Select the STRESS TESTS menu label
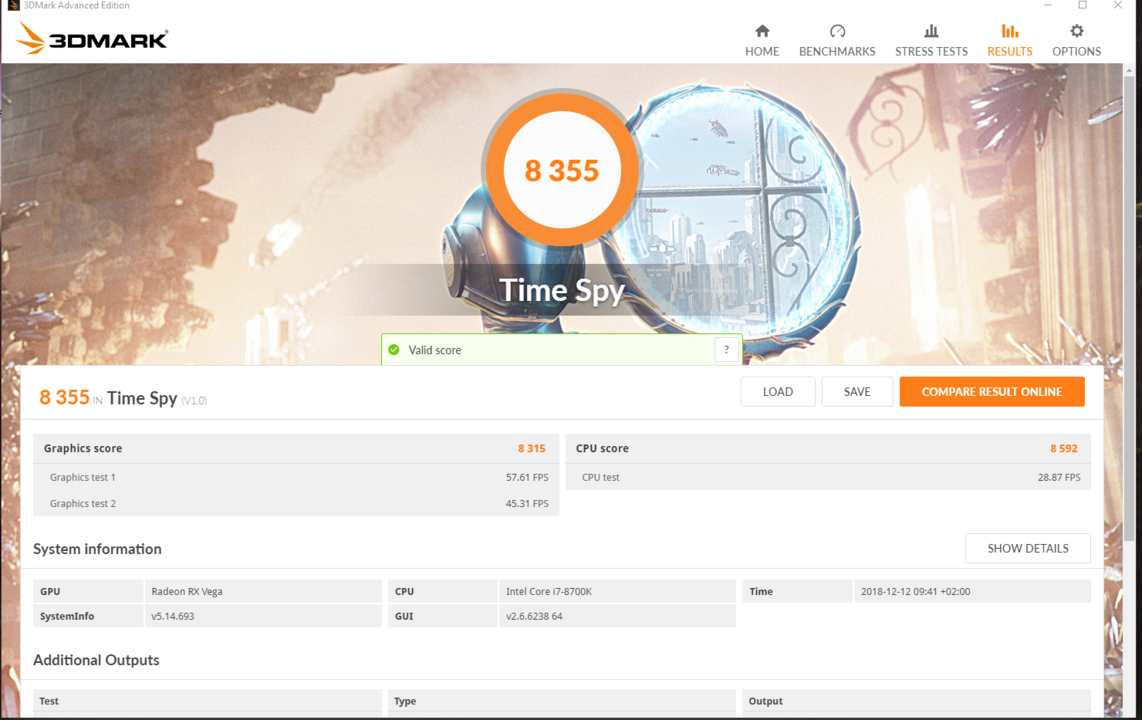The image size is (1142, 720). (x=931, y=52)
